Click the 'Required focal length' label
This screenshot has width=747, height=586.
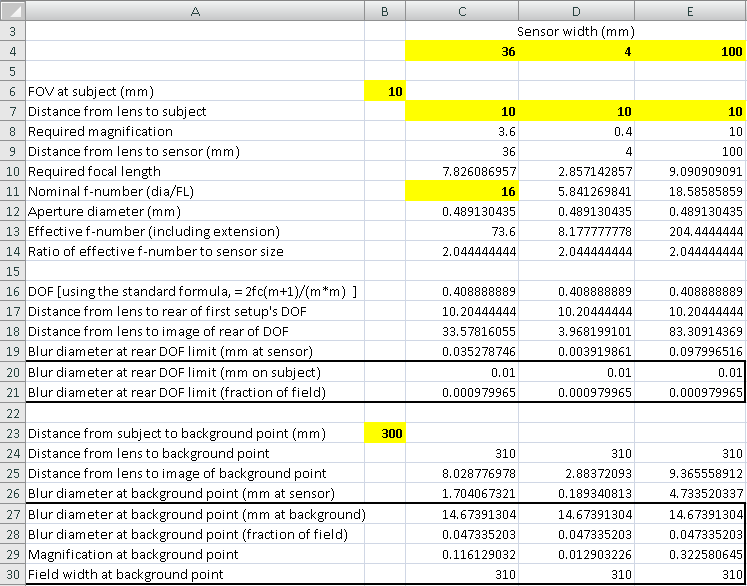tap(94, 172)
